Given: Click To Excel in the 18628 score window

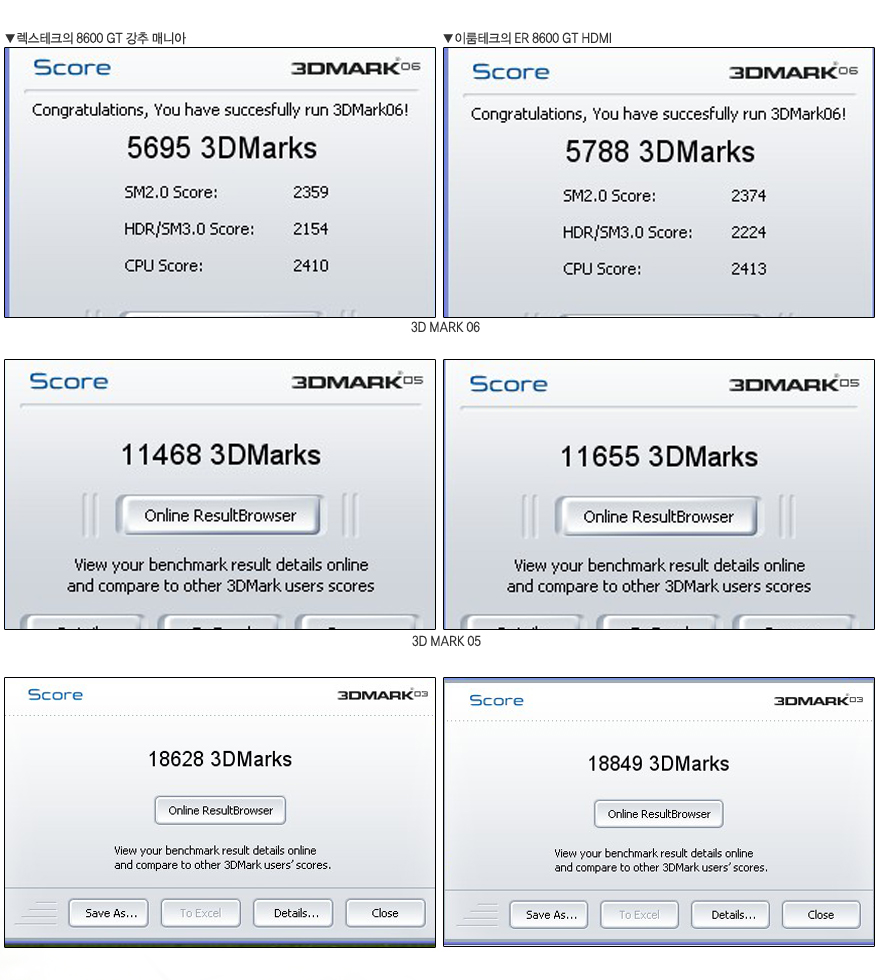Looking at the screenshot, I should (x=201, y=913).
